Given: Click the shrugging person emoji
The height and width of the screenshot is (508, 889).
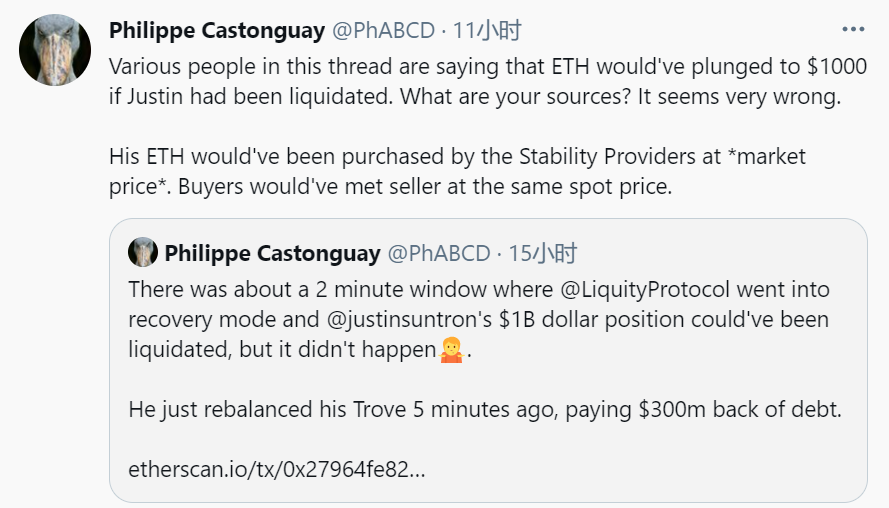Looking at the screenshot, I should click(451, 350).
